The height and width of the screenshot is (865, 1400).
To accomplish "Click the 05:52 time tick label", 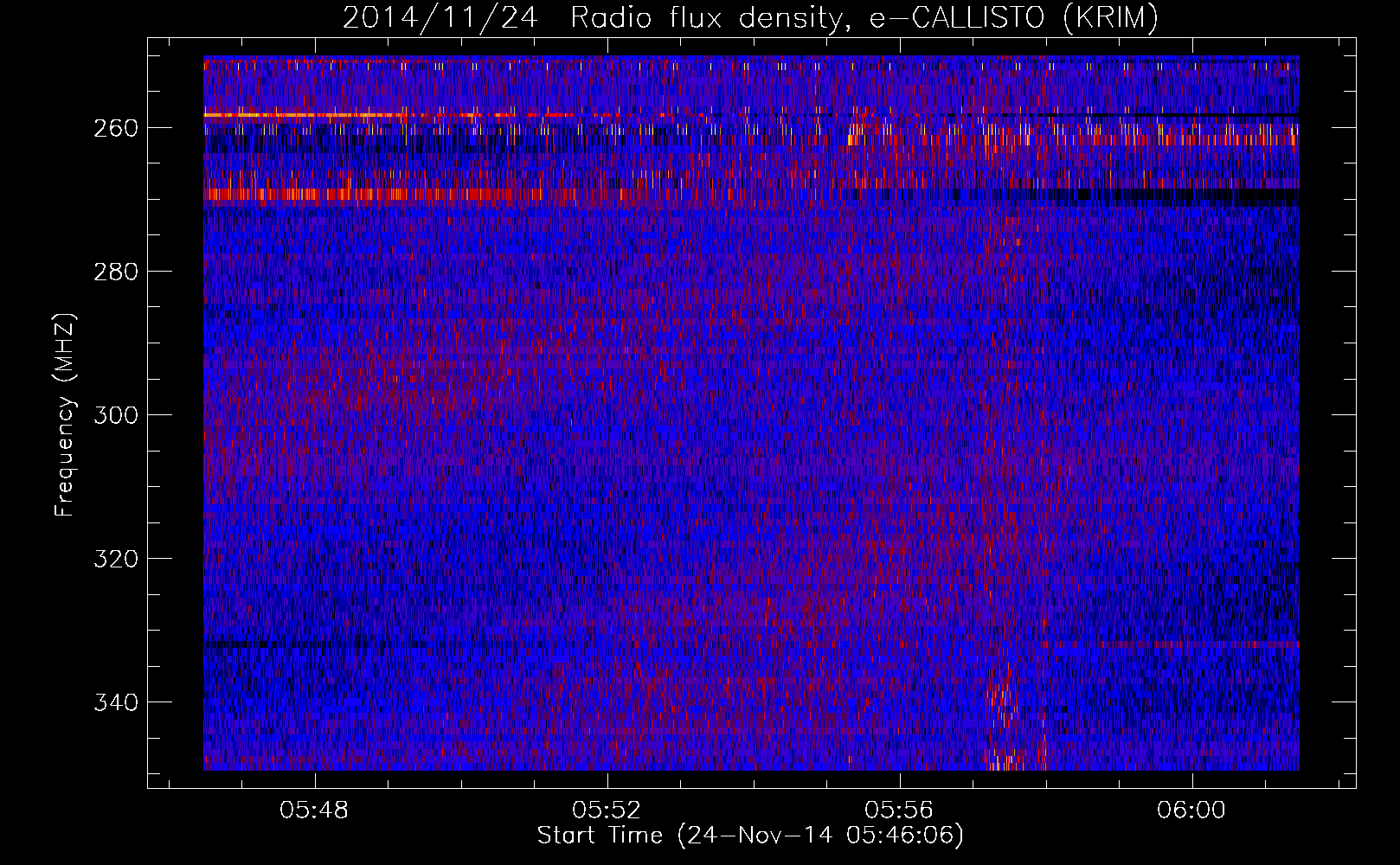I will pyautogui.click(x=607, y=811).
